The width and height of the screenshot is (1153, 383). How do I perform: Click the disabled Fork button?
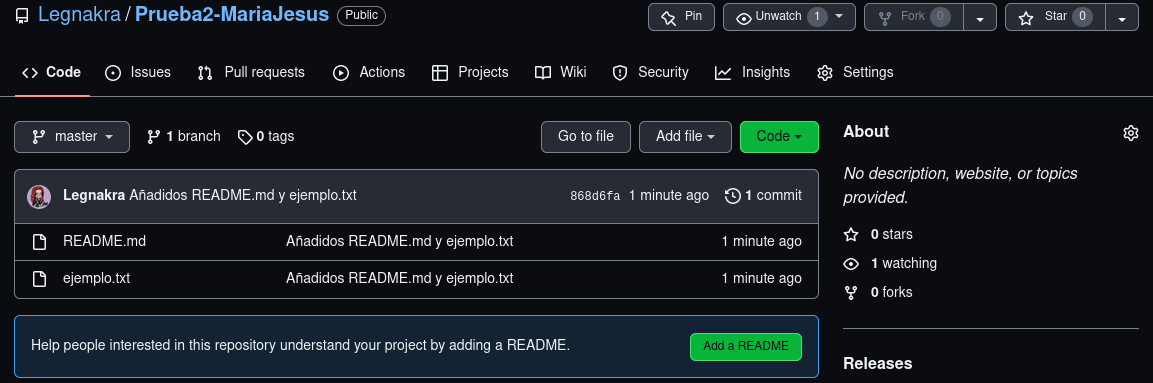914,17
